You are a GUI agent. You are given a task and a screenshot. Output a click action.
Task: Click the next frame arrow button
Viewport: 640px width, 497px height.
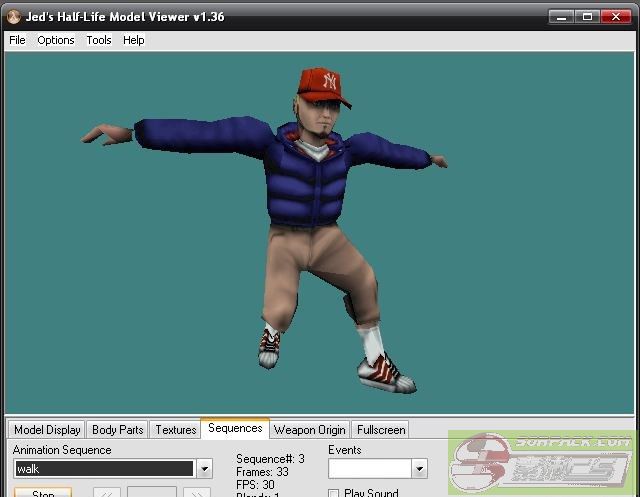[x=196, y=492]
